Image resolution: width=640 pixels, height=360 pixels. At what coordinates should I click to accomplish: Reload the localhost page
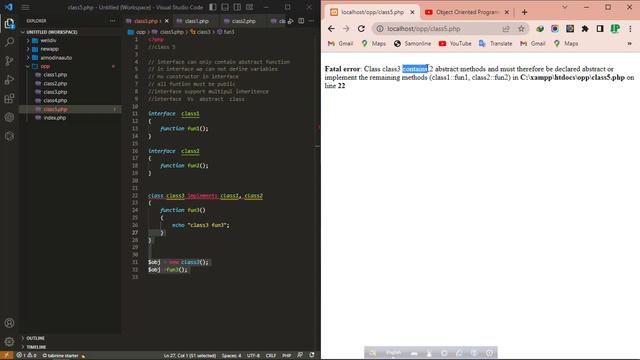(x=361, y=29)
